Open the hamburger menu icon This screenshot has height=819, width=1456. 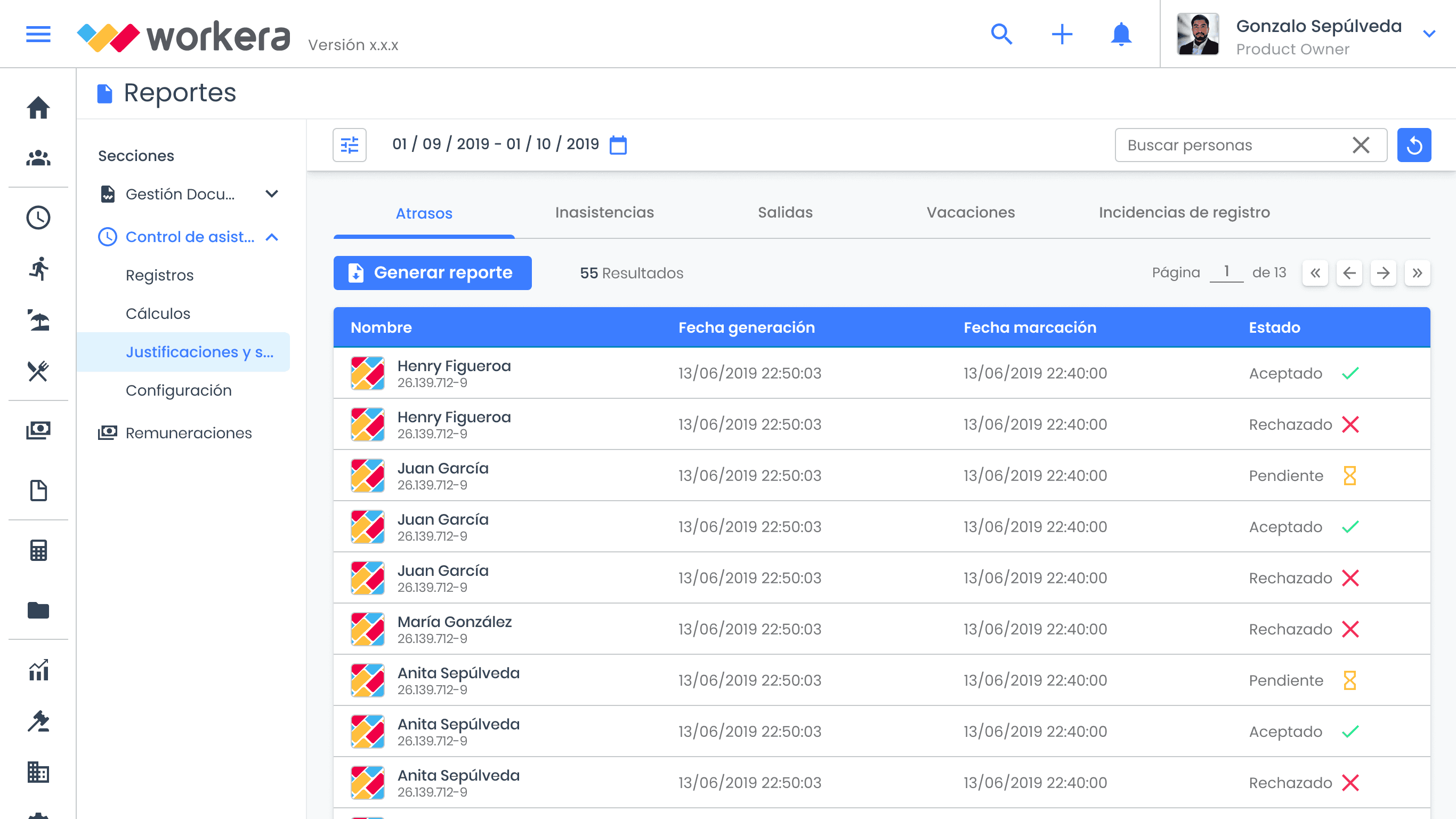point(38,34)
